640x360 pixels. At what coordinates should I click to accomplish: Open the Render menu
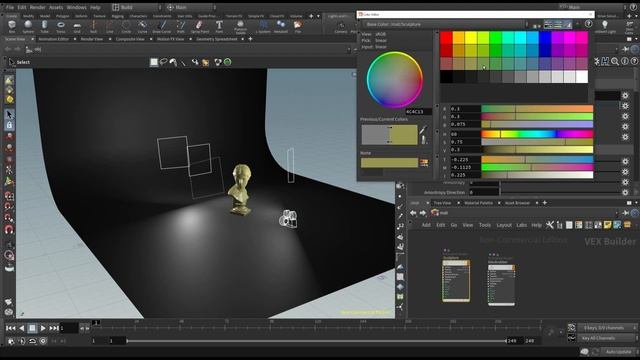click(38, 7)
